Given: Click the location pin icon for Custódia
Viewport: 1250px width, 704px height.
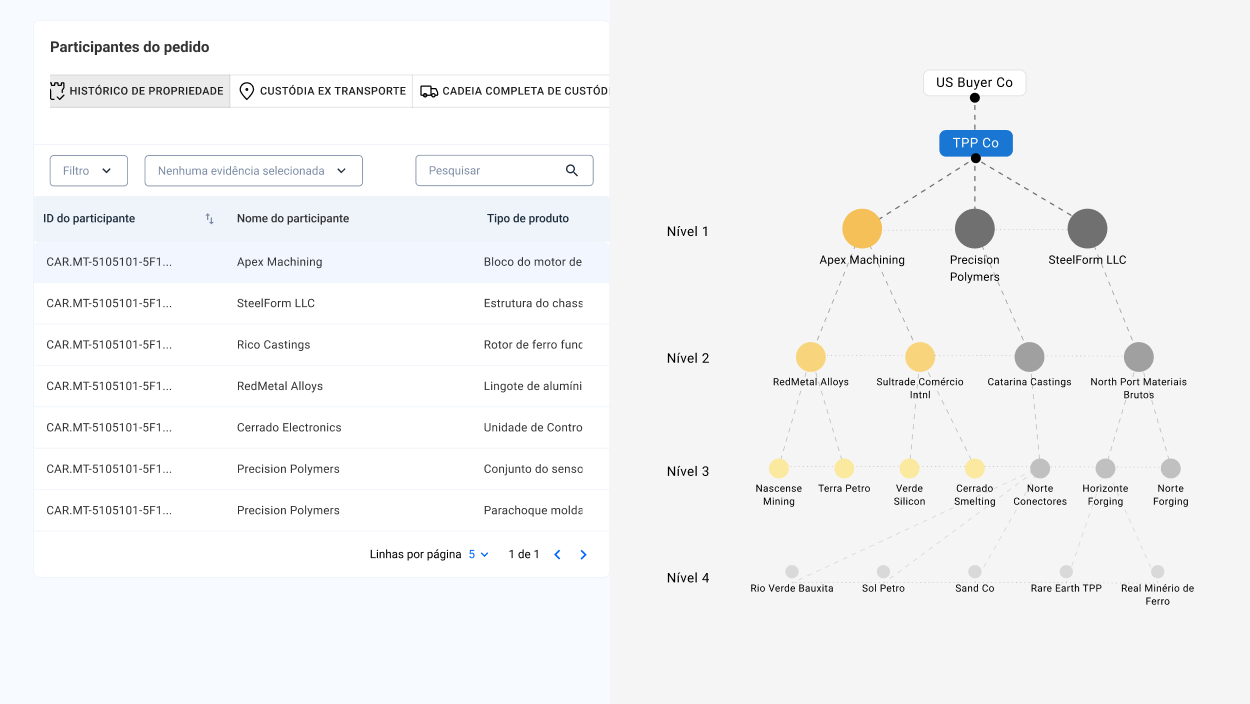Looking at the screenshot, I should coord(247,91).
